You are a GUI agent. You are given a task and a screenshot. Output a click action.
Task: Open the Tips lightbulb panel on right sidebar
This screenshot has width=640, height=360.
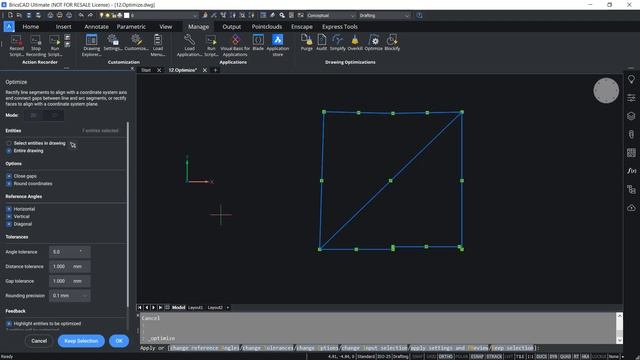(x=631, y=80)
